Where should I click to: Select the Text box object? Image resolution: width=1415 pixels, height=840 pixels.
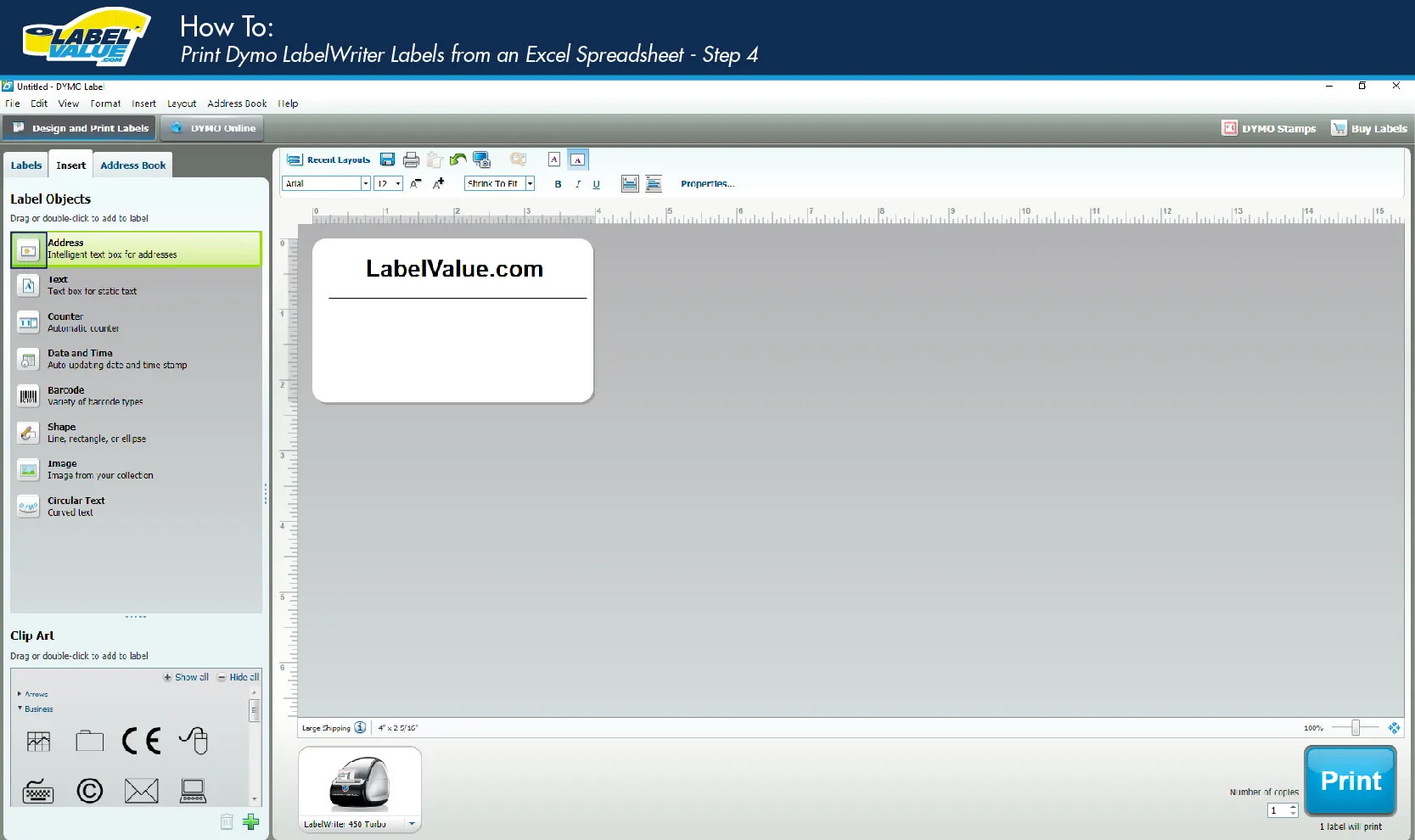[136, 285]
